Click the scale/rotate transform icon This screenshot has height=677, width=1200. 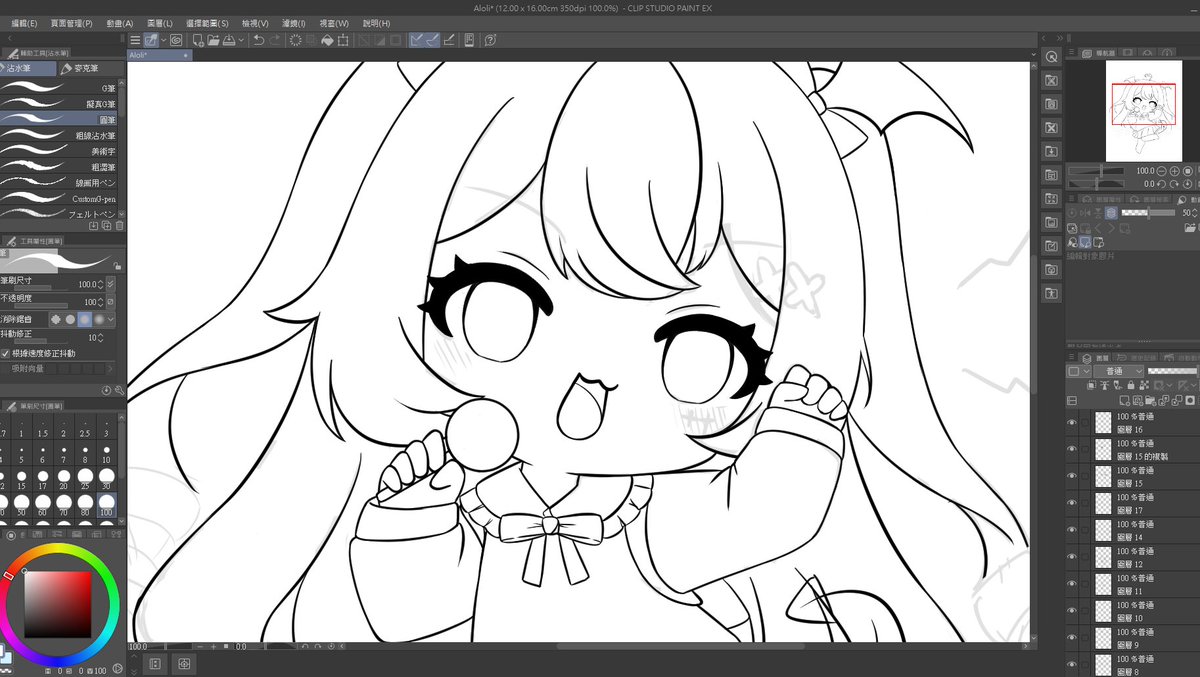point(343,40)
